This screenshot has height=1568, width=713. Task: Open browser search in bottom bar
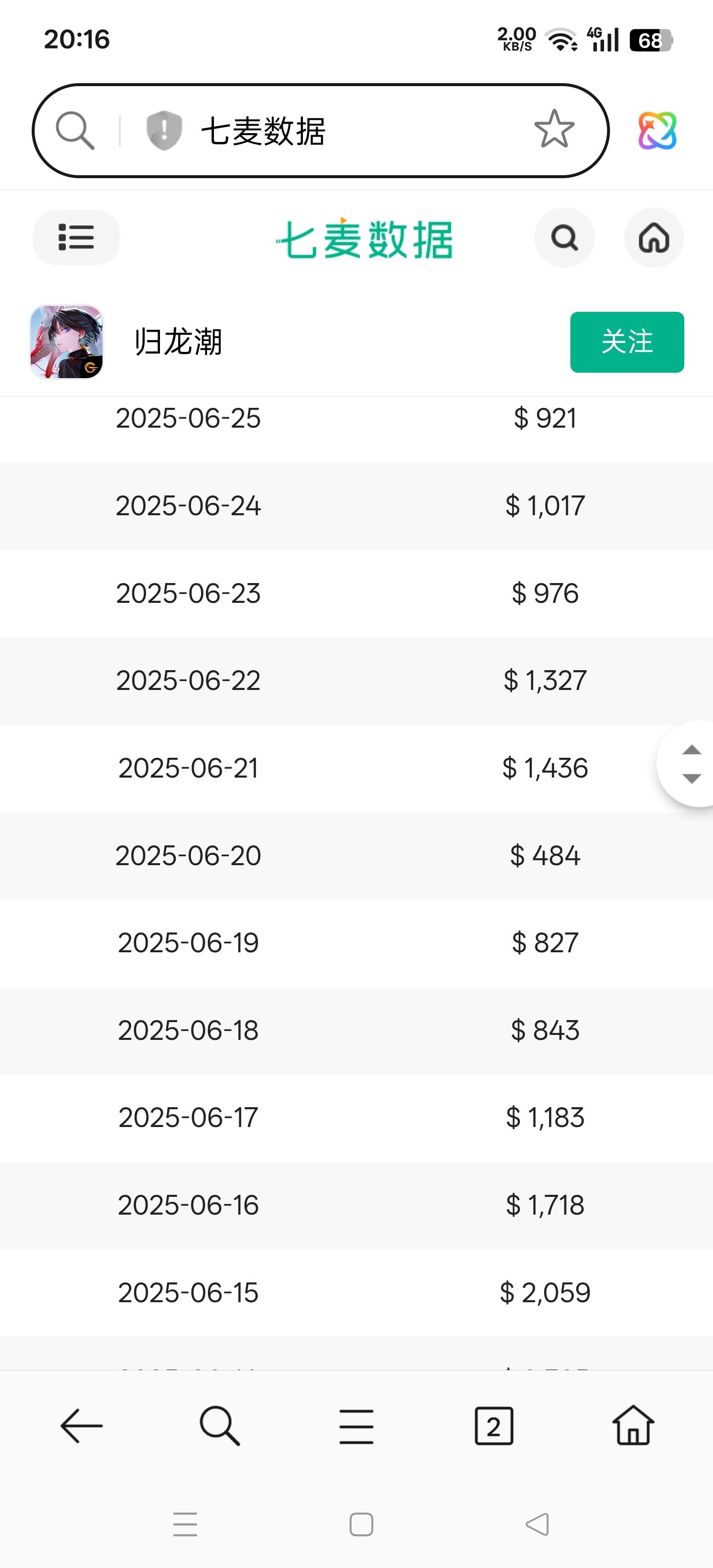click(x=219, y=1425)
